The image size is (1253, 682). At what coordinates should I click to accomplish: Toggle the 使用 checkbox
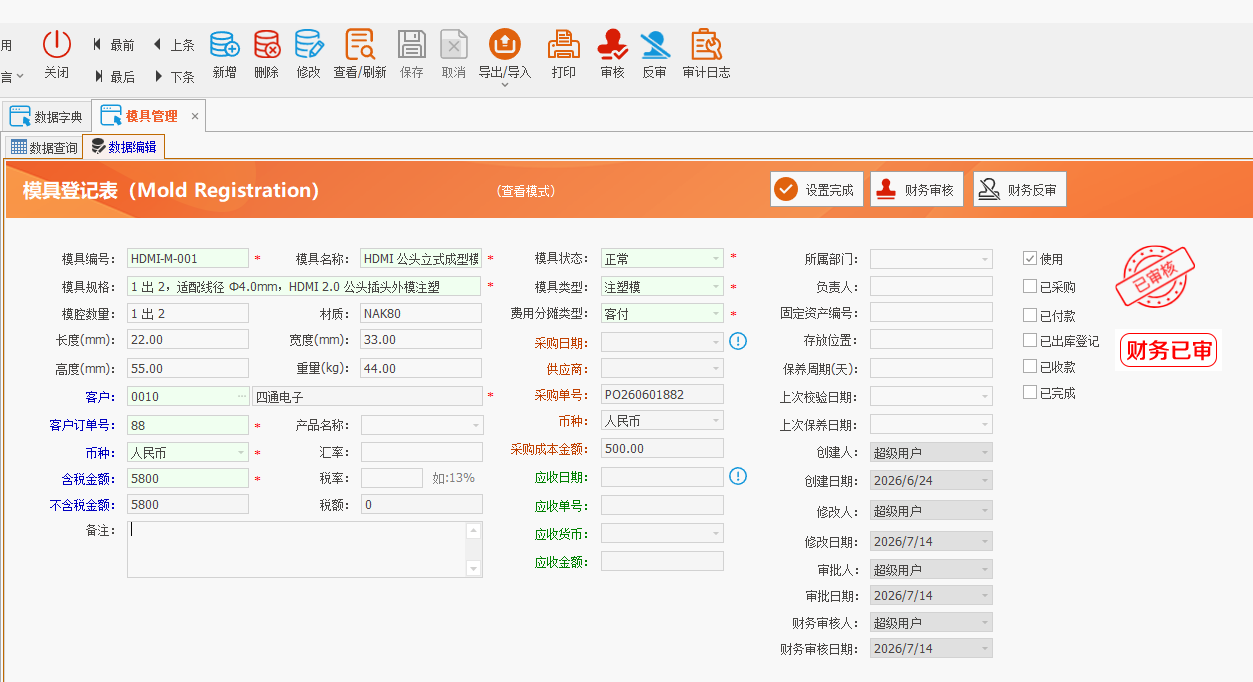1030,258
